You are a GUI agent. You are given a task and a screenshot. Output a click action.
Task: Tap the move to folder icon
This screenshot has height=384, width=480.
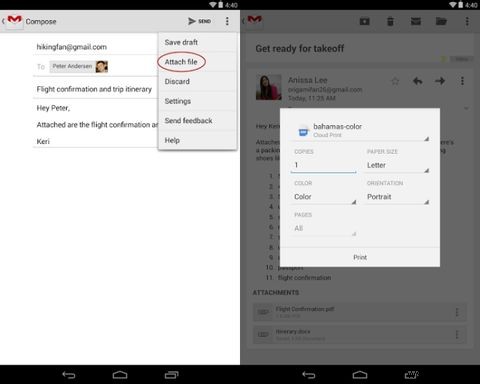pyautogui.click(x=441, y=22)
